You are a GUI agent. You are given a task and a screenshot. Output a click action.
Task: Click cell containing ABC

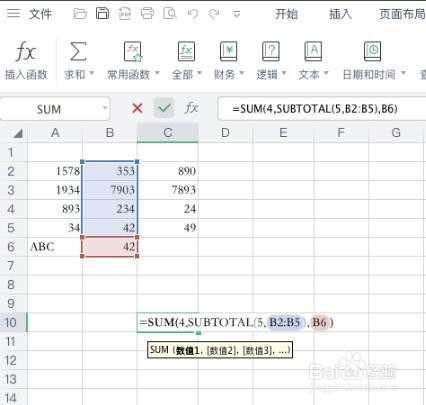coord(55,247)
